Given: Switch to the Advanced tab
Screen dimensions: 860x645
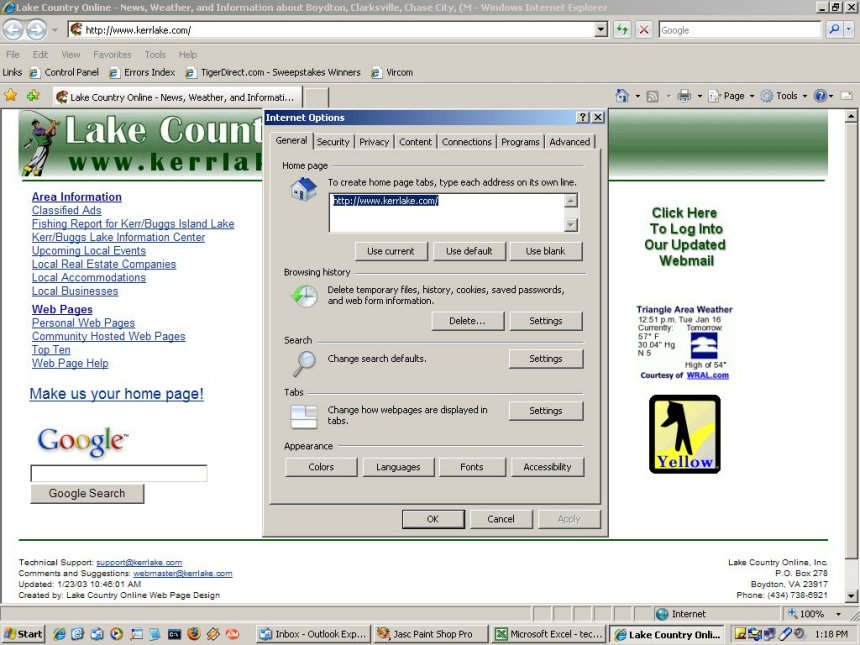Looking at the screenshot, I should point(570,142).
